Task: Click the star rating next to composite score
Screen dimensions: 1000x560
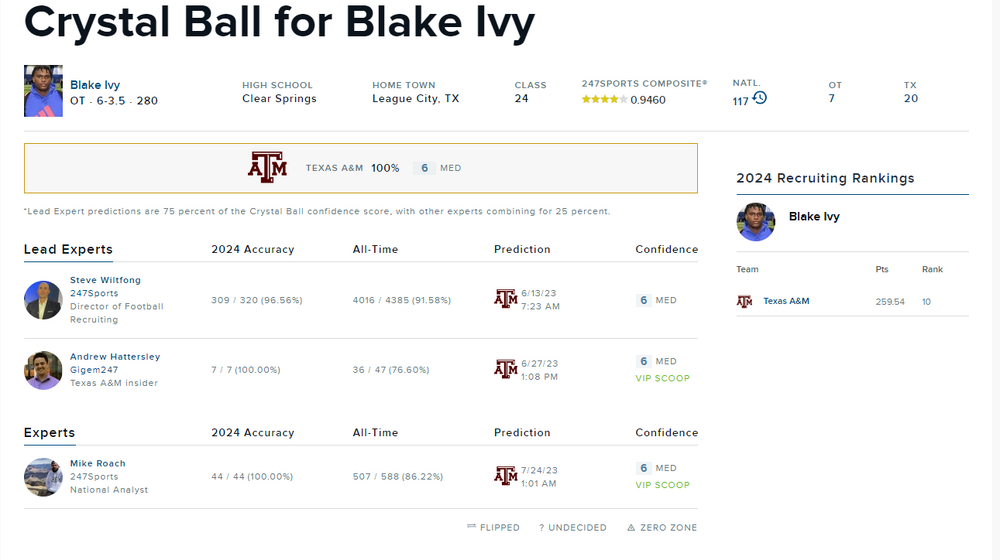Action: tap(604, 100)
